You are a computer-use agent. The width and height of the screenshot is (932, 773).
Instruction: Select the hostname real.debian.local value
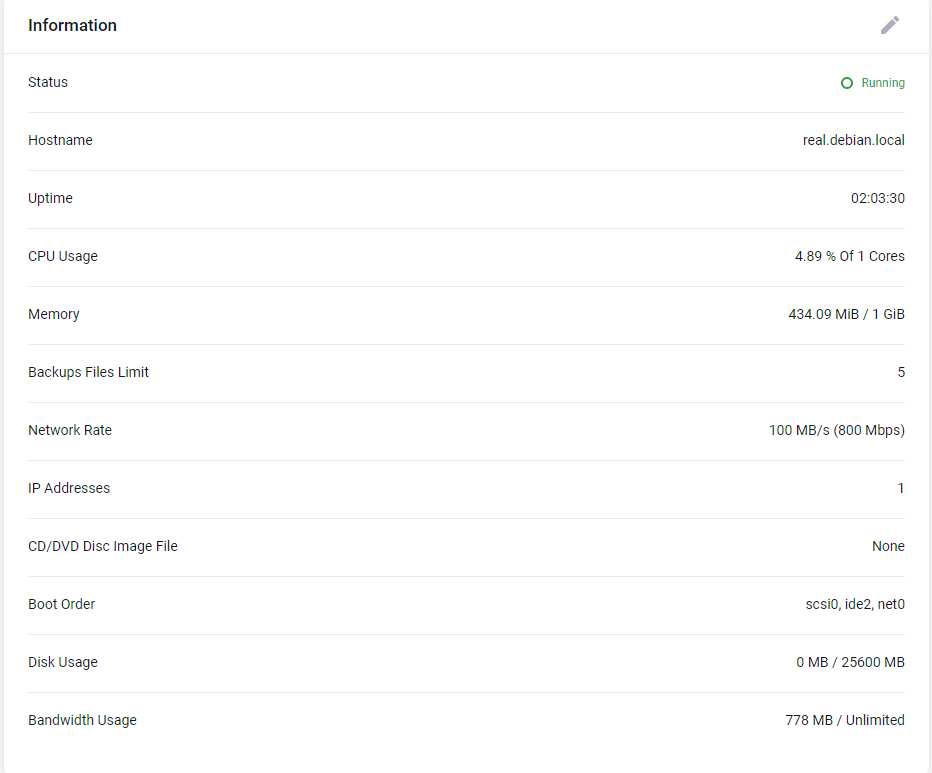click(x=853, y=140)
